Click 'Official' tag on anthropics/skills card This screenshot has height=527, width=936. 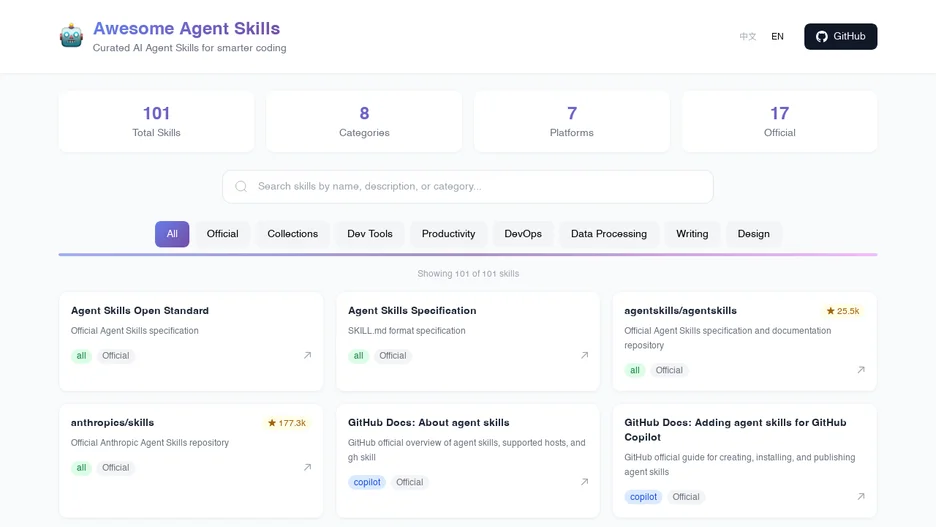115,468
